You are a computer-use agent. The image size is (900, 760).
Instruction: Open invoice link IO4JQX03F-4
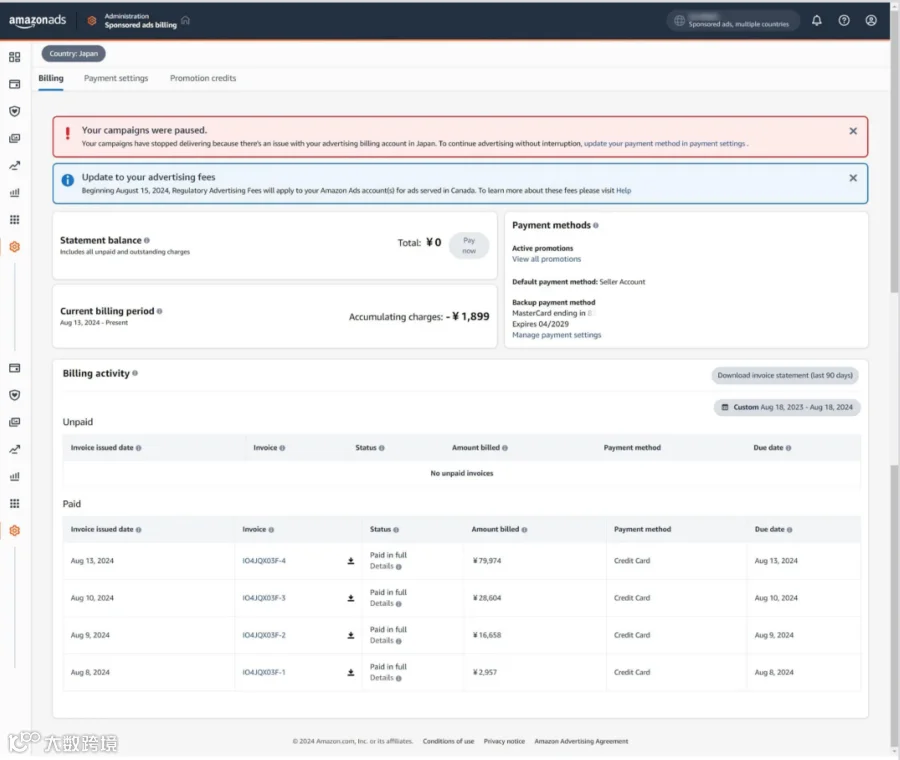pos(263,561)
